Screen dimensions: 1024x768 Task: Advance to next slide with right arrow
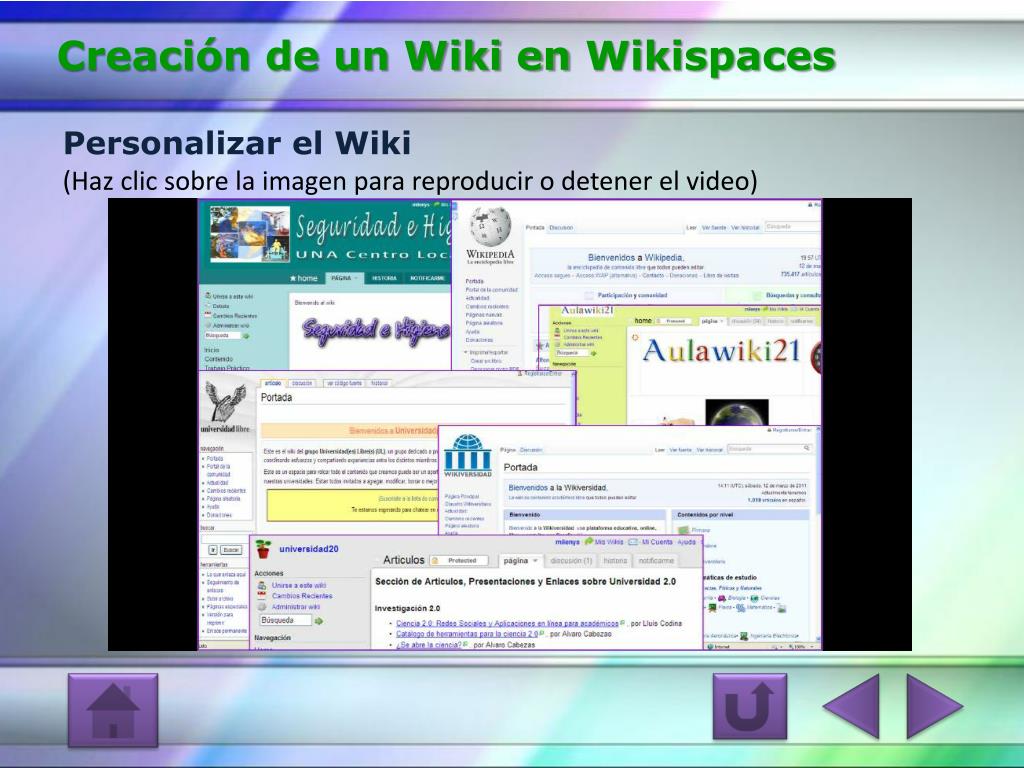[x=935, y=707]
